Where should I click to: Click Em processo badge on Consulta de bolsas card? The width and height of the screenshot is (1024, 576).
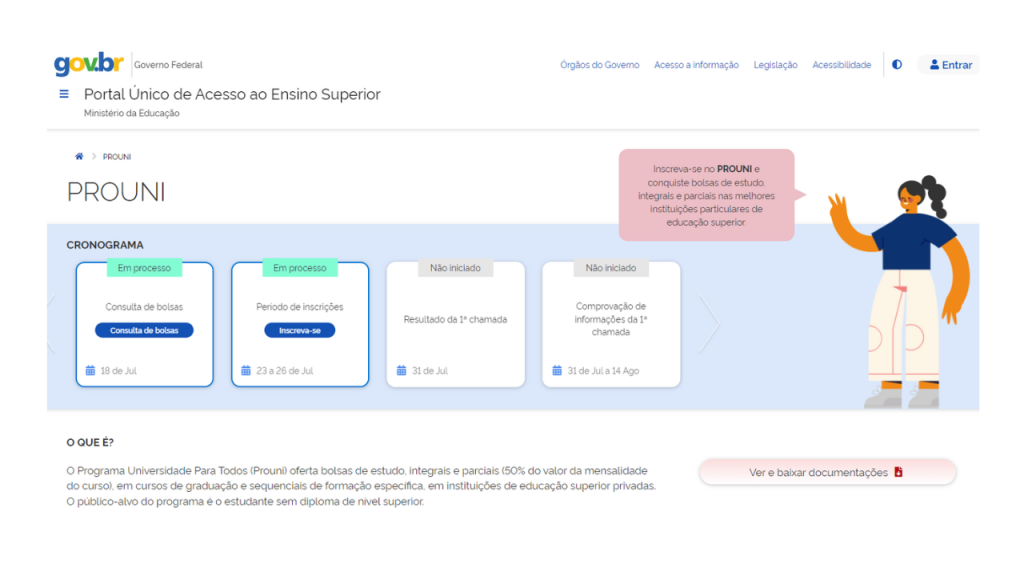pyautogui.click(x=144, y=268)
